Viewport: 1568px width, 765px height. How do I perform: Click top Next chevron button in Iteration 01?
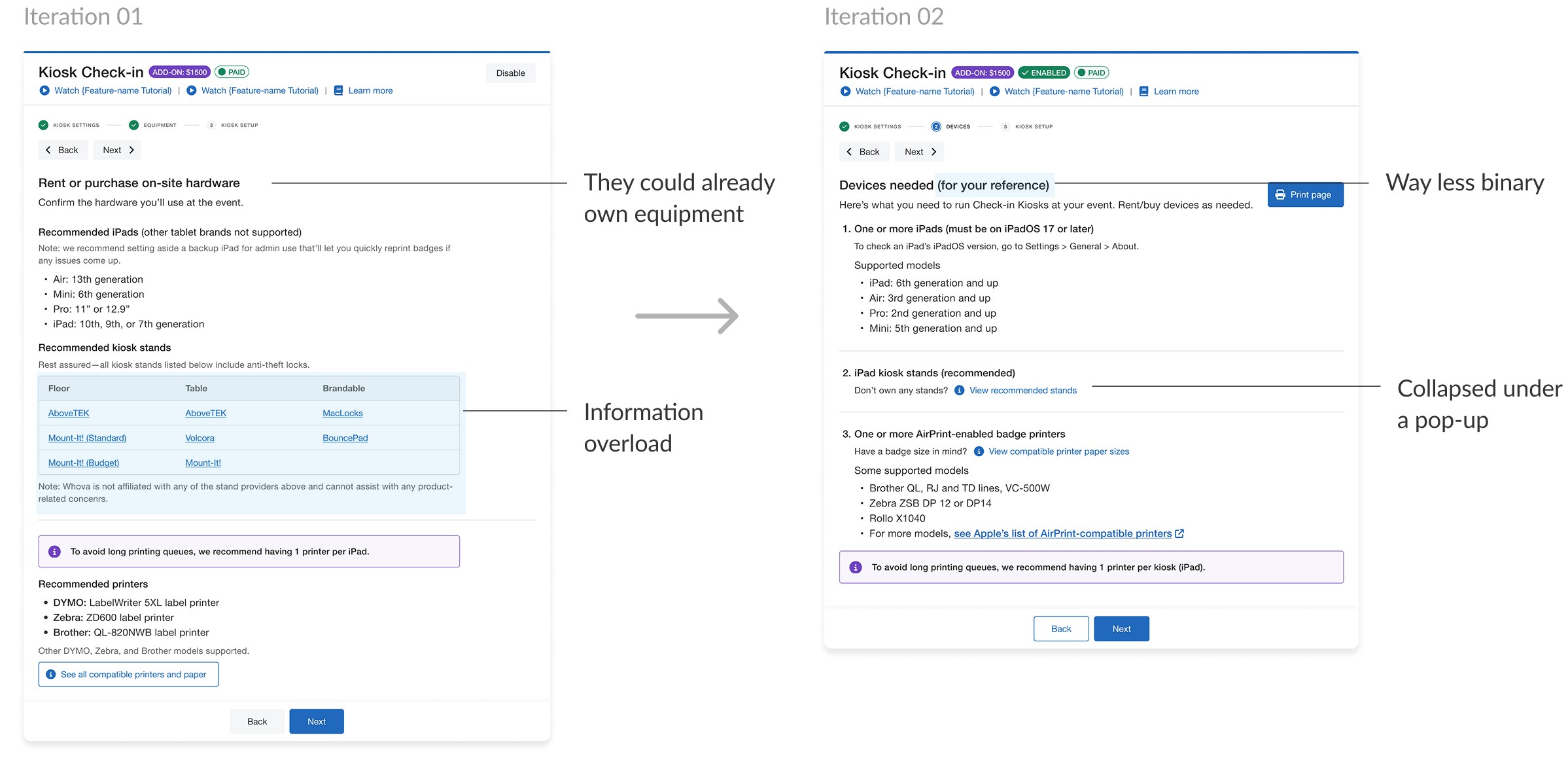[117, 151]
